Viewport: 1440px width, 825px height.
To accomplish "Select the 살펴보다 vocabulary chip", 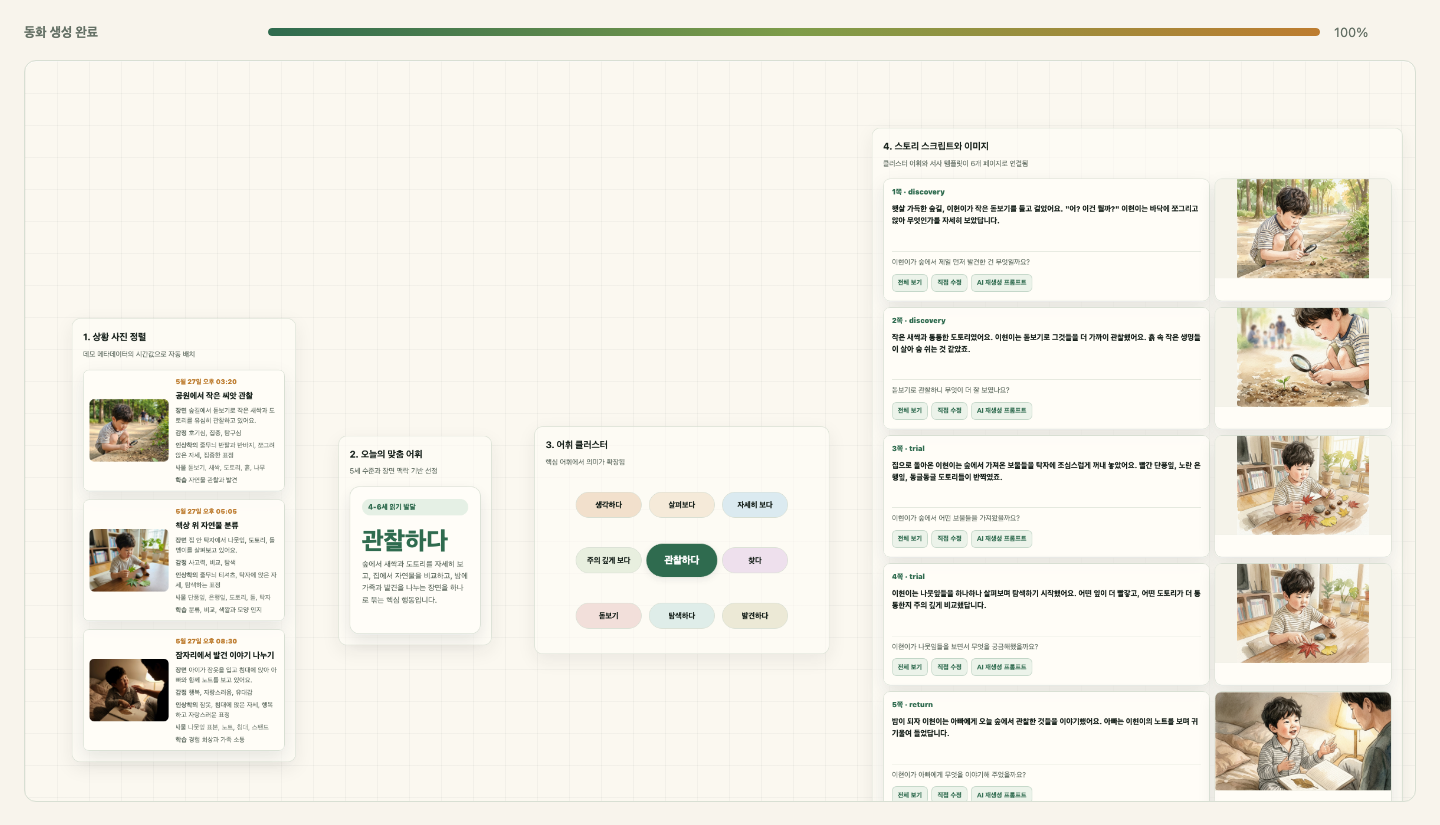I will [682, 505].
